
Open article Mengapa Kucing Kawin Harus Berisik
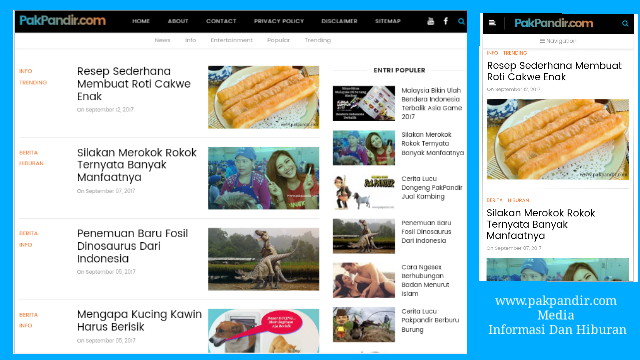(139, 320)
